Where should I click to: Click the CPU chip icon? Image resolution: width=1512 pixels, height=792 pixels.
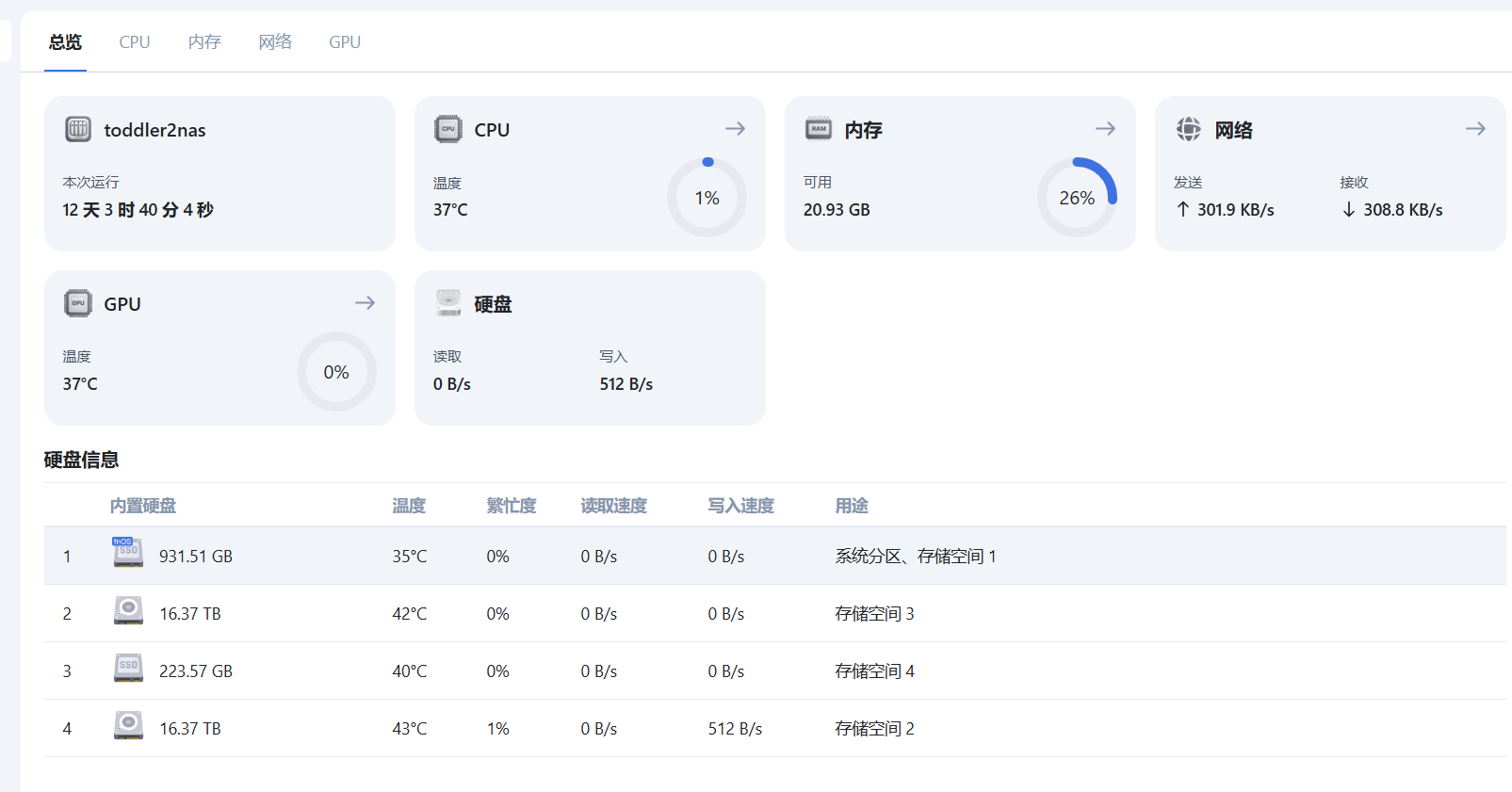pos(448,129)
